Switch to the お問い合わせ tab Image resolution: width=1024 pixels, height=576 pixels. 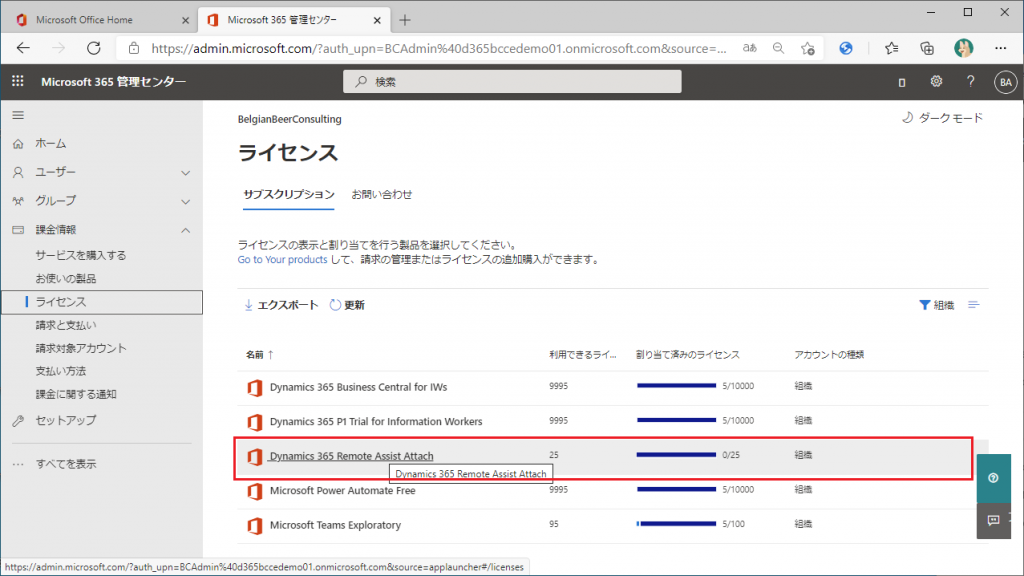pyautogui.click(x=381, y=195)
